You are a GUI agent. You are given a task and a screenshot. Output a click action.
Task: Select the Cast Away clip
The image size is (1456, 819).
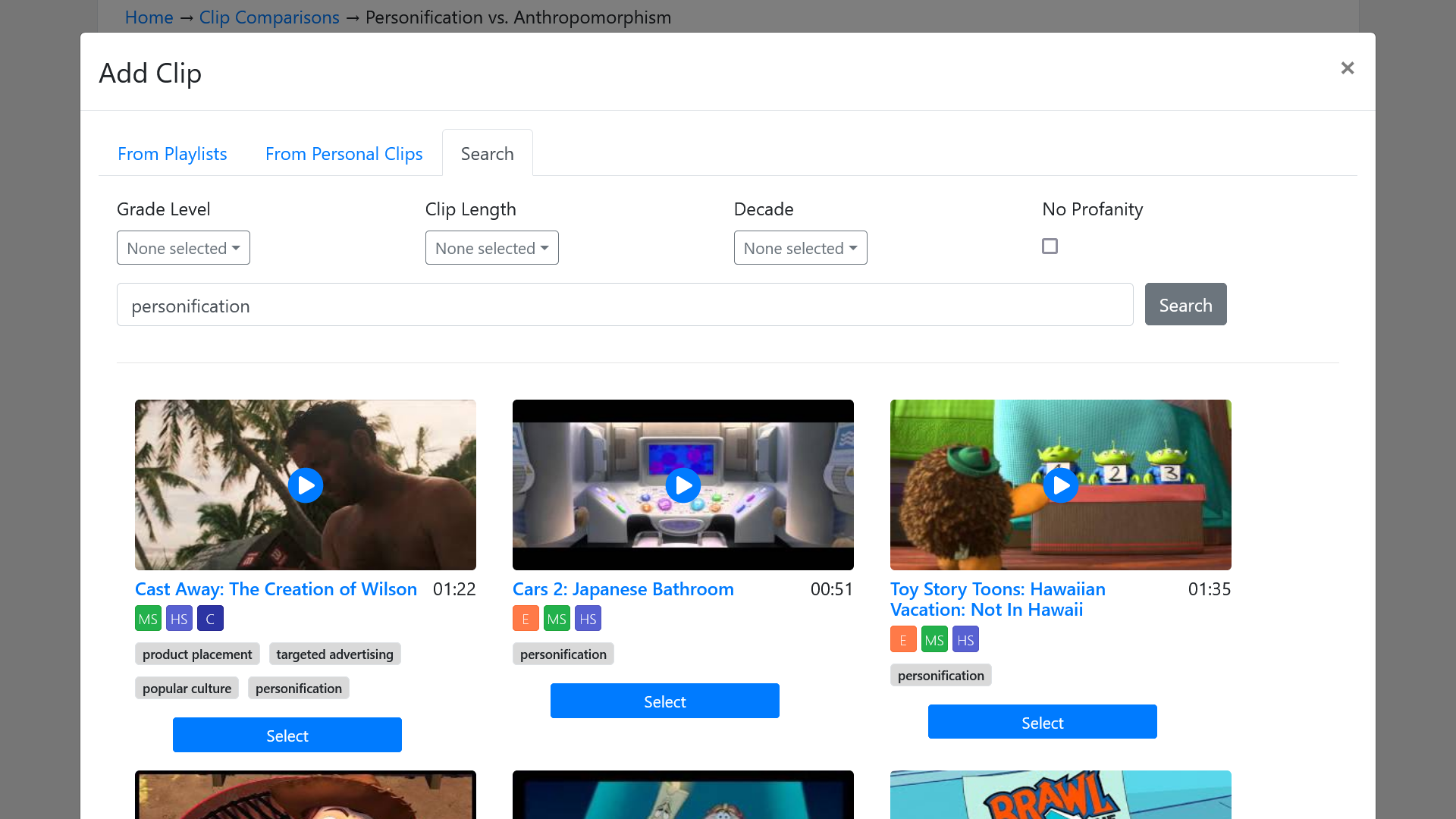click(x=287, y=736)
